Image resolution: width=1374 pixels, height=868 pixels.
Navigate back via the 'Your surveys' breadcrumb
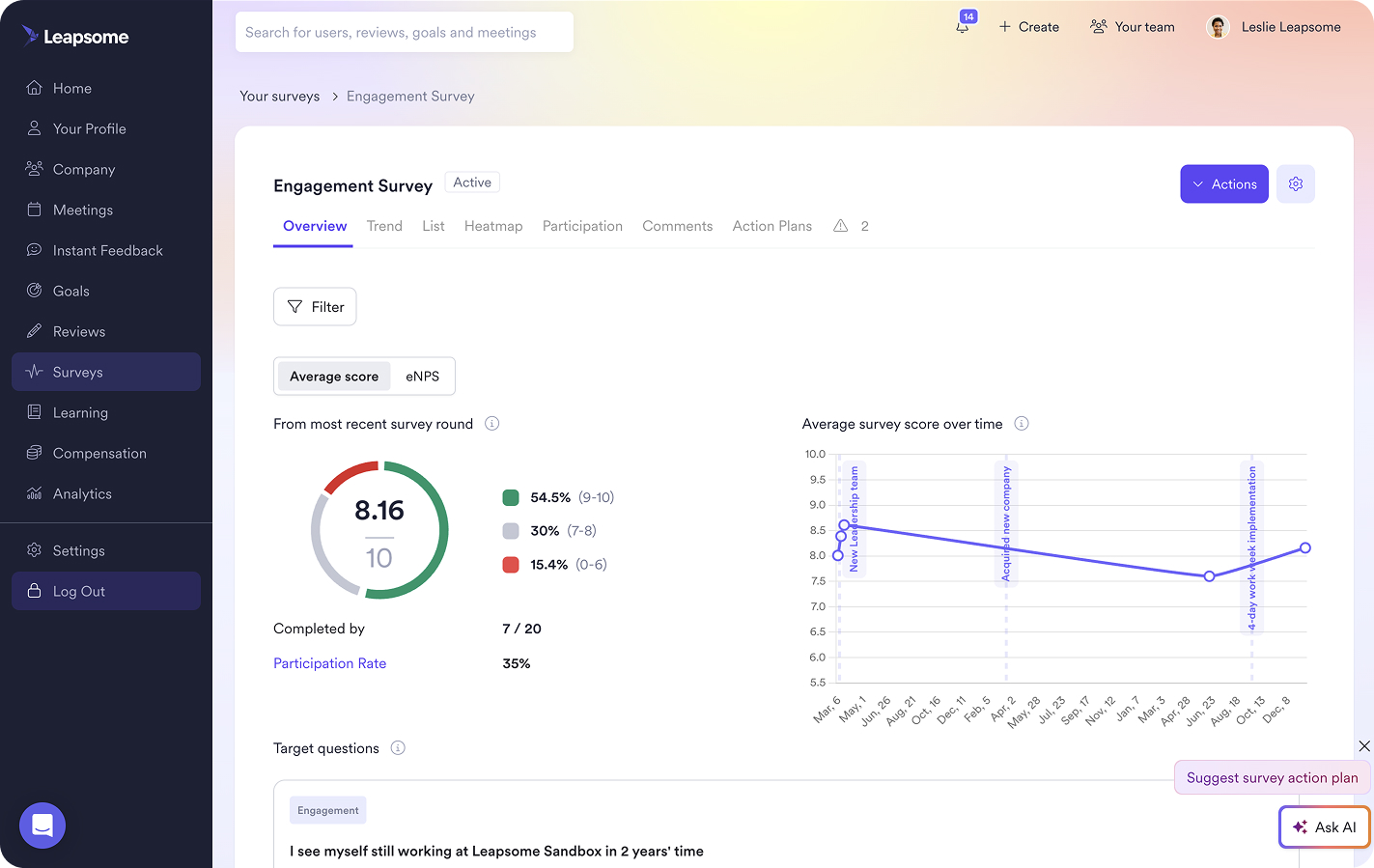click(x=279, y=96)
